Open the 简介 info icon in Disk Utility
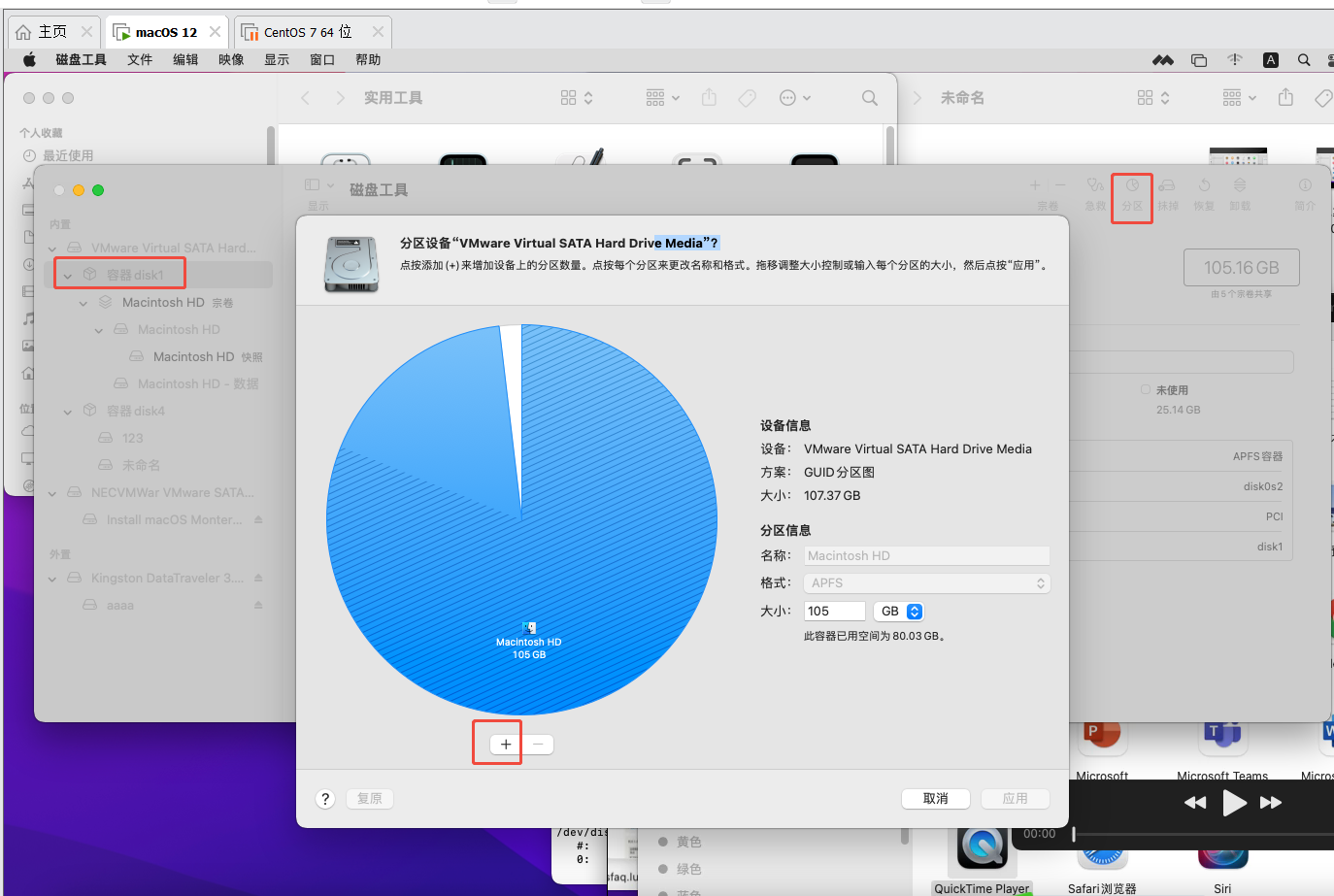The width and height of the screenshot is (1334, 896). [1305, 184]
